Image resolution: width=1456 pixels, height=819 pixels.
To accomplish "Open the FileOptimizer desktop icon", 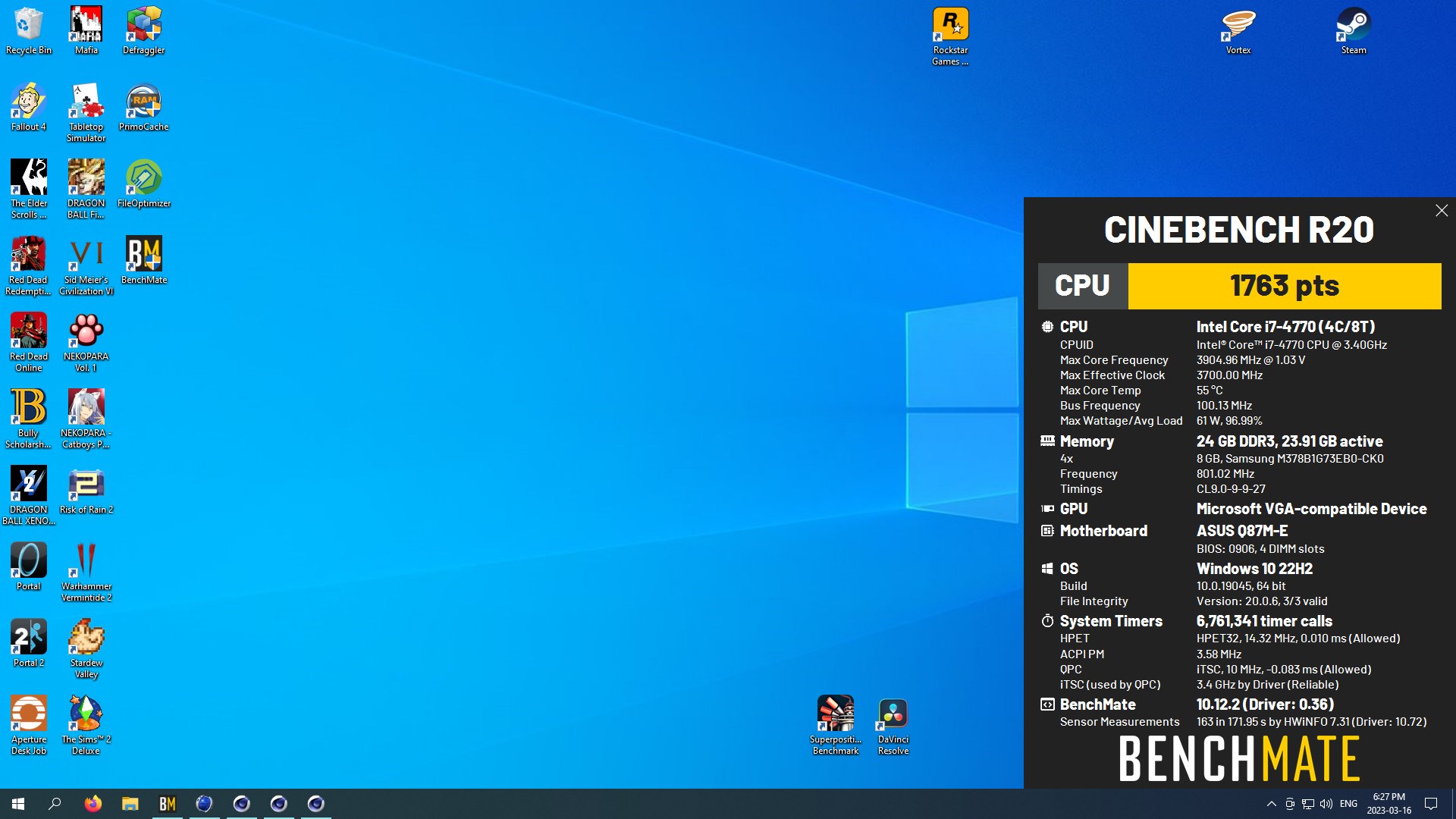I will click(144, 184).
